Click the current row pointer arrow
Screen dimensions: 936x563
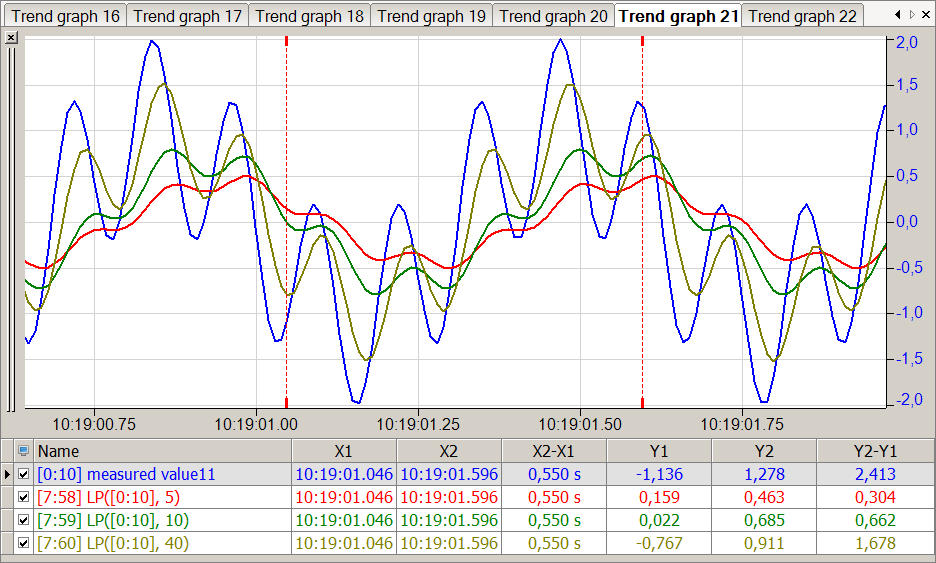coord(8,474)
